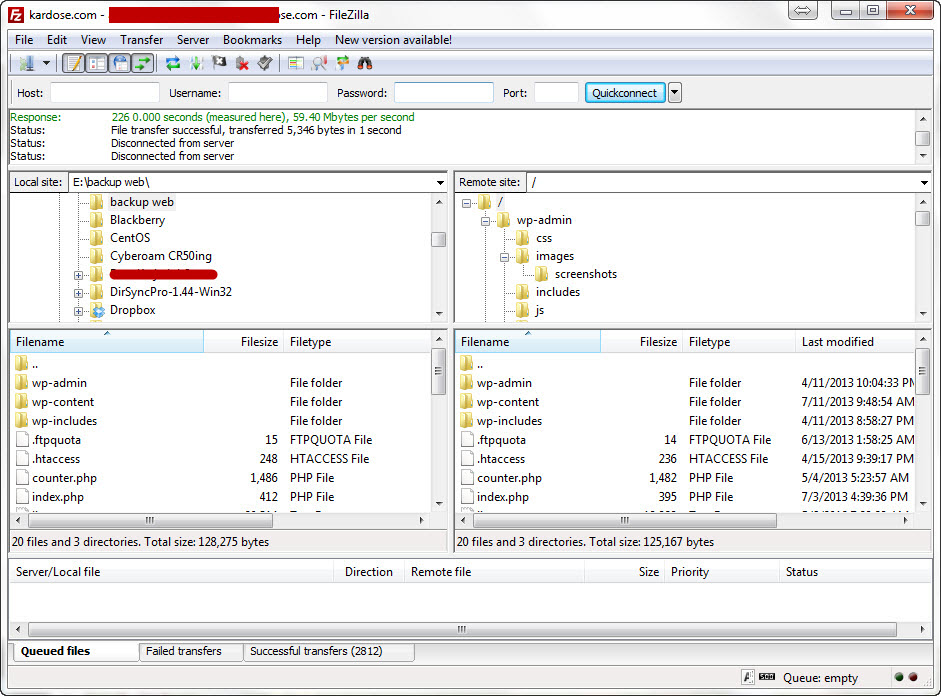This screenshot has height=696, width=941.
Task: Click the Host input field
Action: (x=105, y=93)
